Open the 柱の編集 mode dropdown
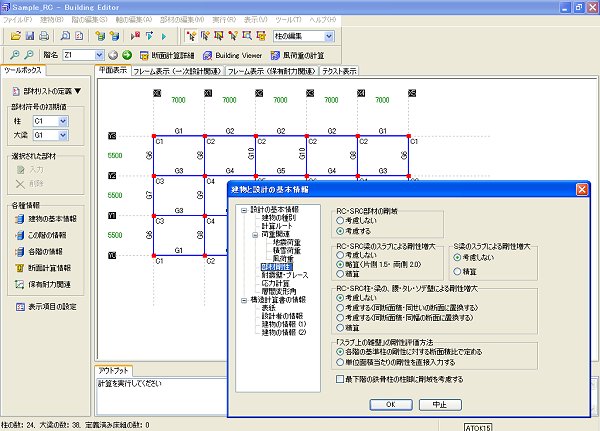The height and width of the screenshot is (431, 600). [329, 36]
